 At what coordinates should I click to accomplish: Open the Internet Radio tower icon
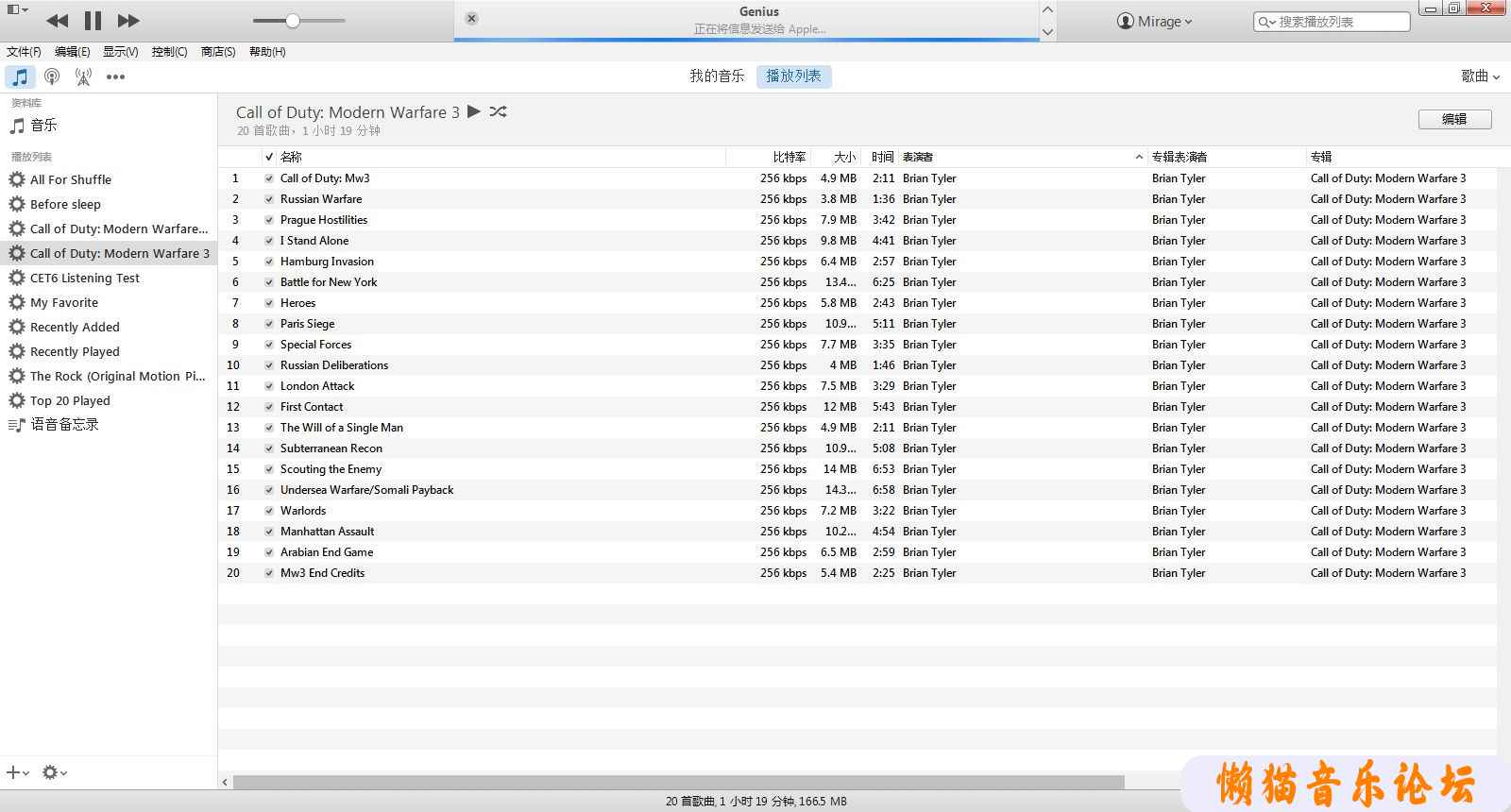tap(83, 76)
